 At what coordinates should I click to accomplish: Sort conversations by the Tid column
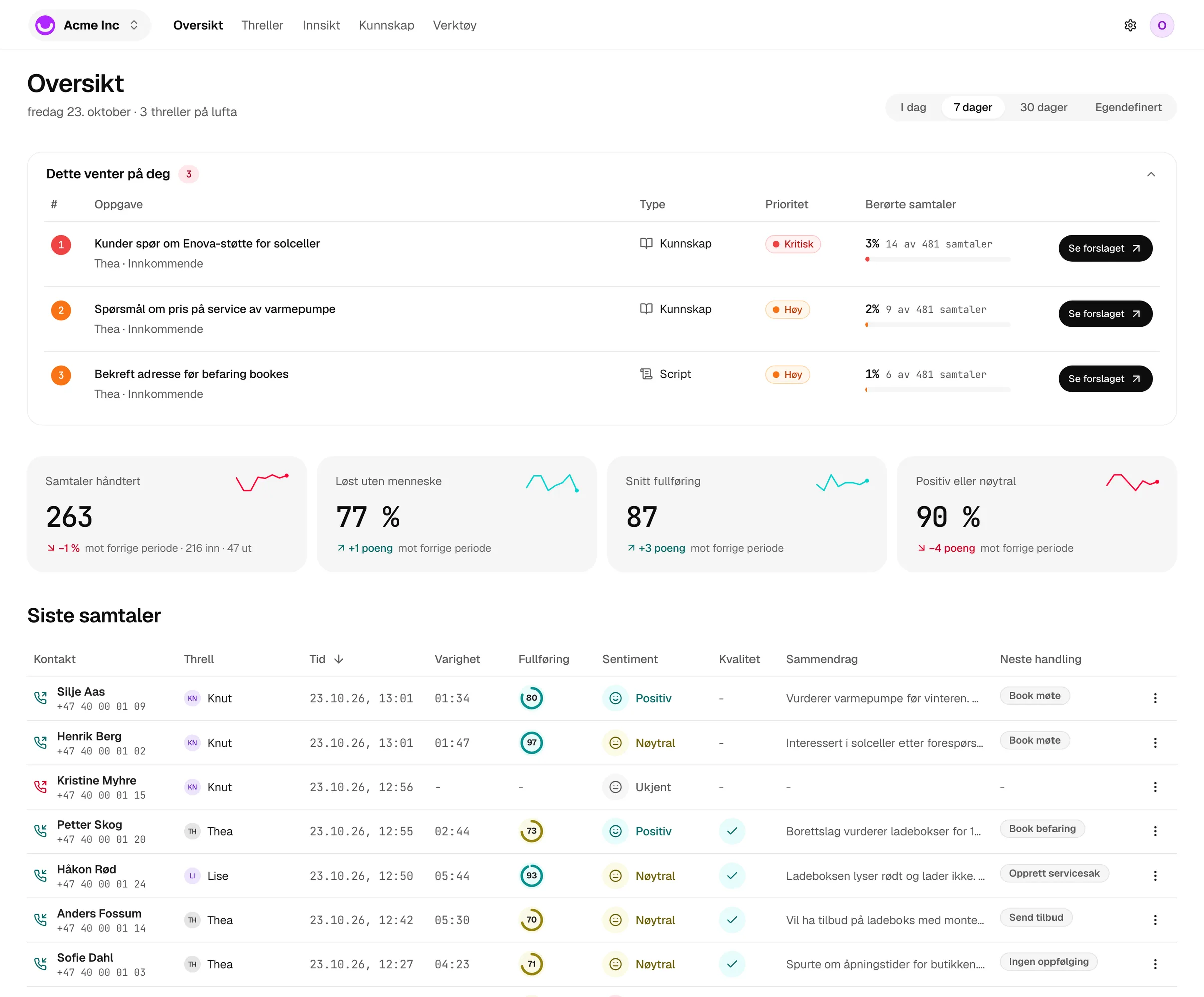click(x=326, y=659)
